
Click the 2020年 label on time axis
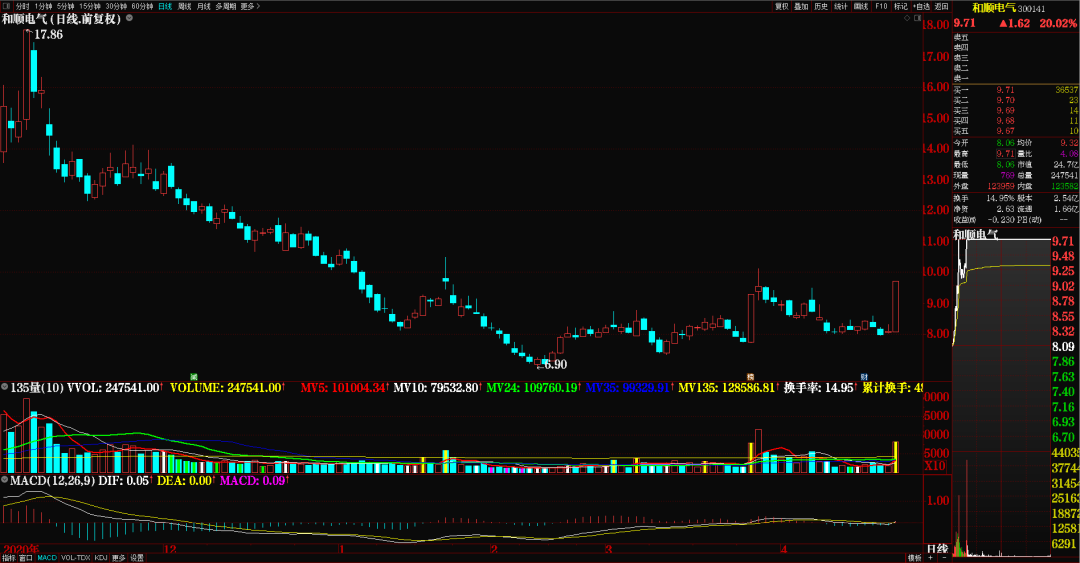pyautogui.click(x=20, y=549)
